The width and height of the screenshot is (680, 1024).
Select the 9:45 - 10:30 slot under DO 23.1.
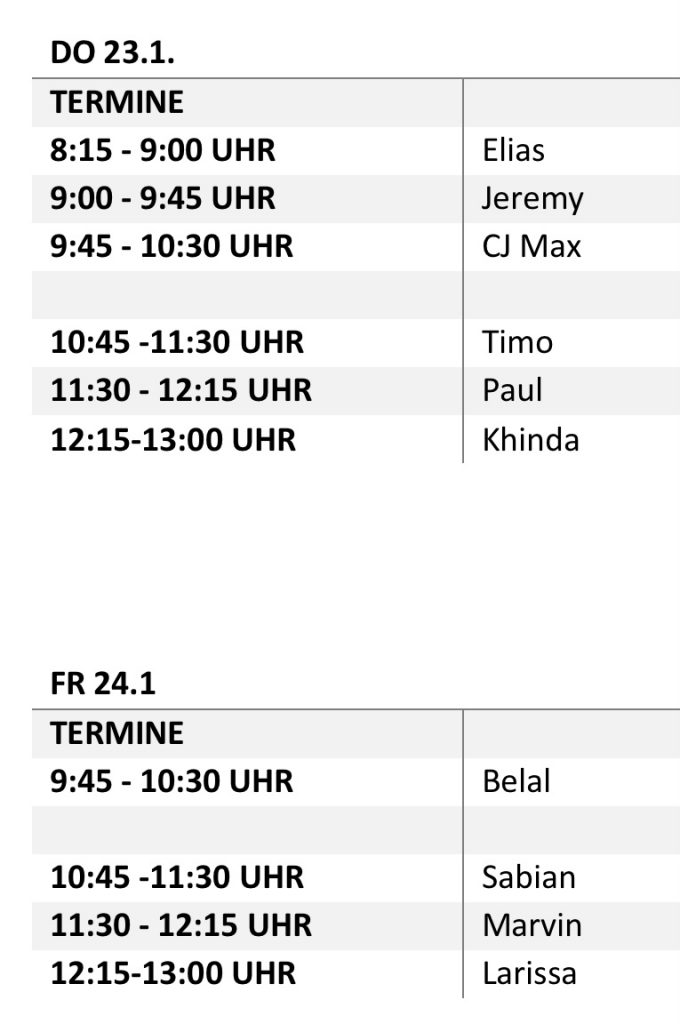(172, 247)
